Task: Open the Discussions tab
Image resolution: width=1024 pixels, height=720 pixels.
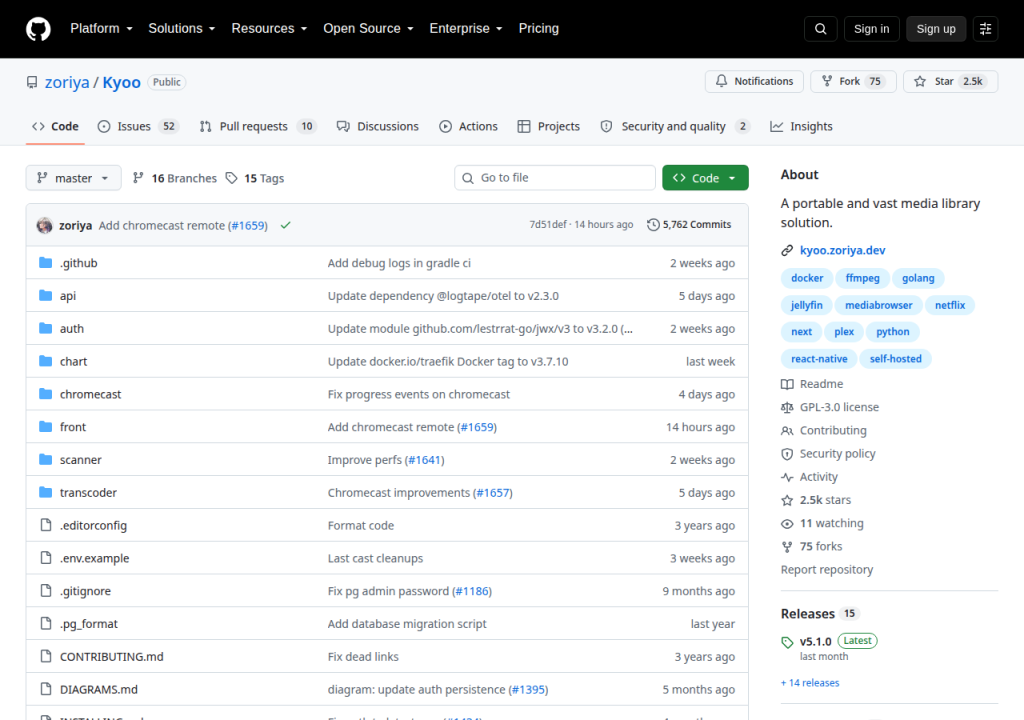Action: (x=377, y=127)
